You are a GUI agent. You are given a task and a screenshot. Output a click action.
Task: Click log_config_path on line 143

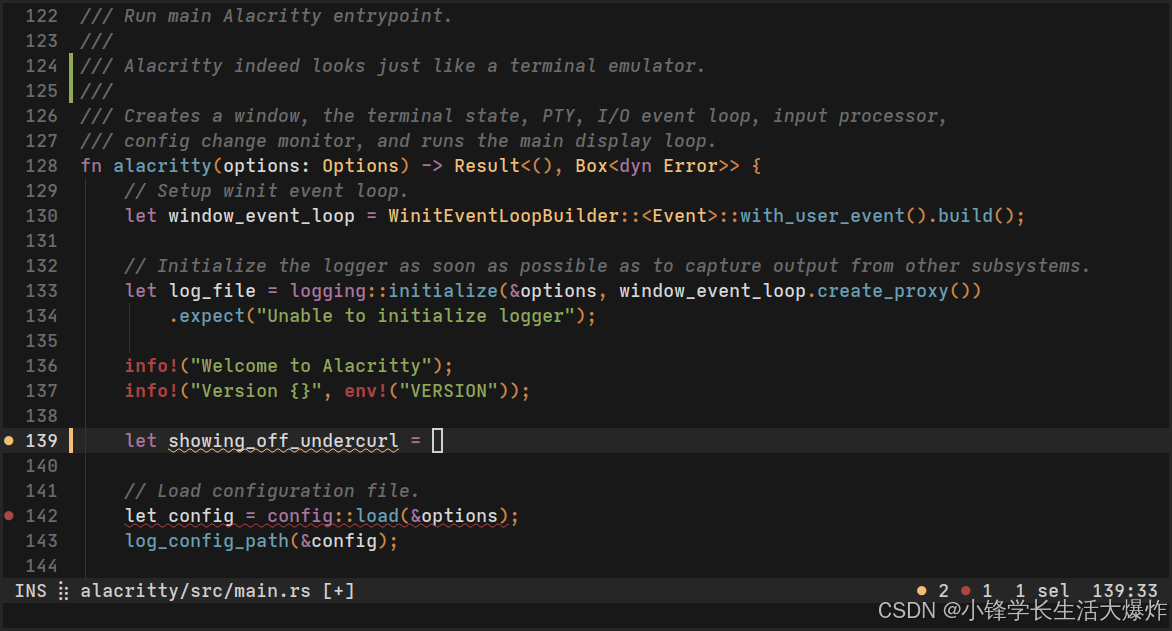[207, 541]
